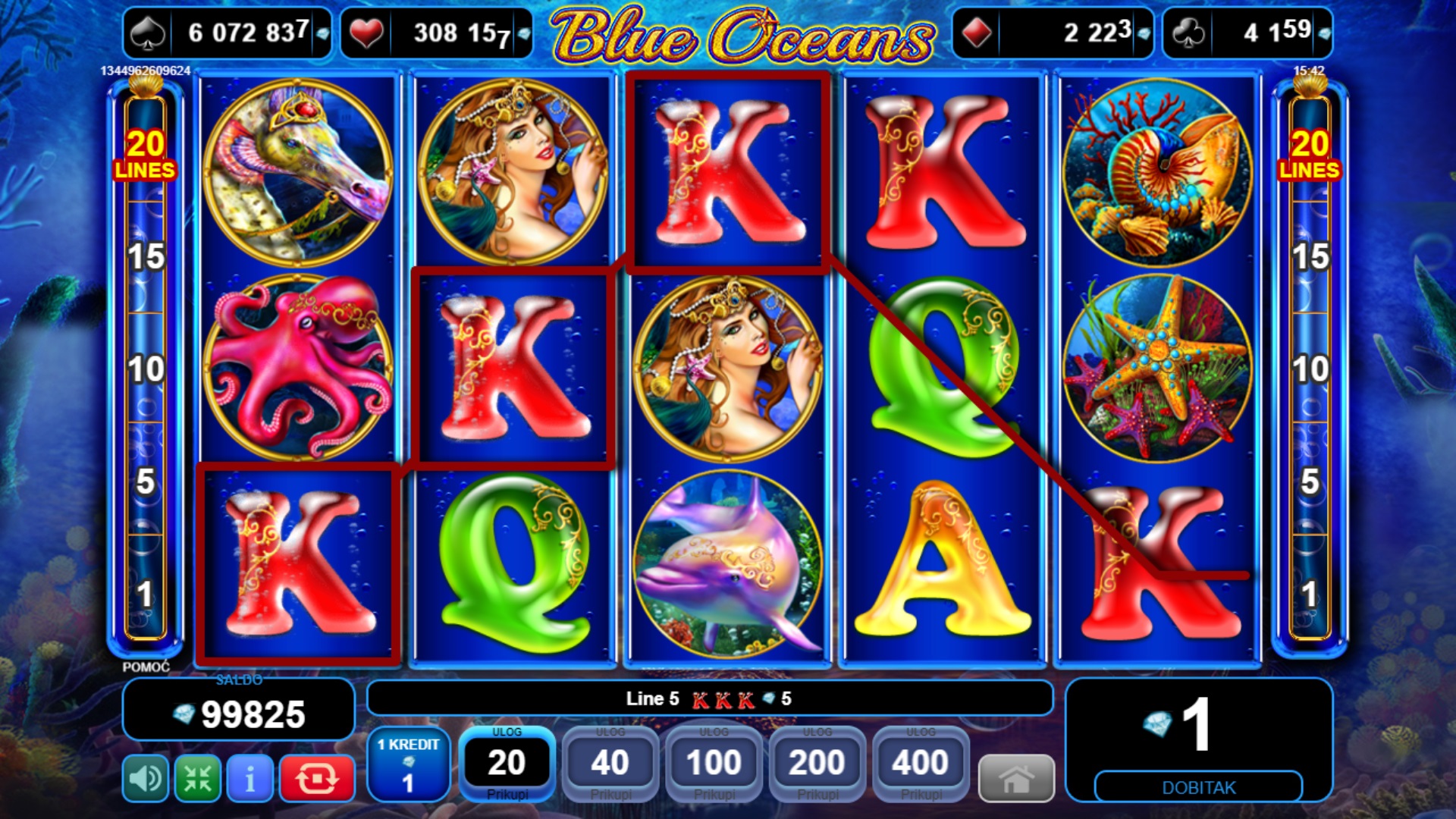1456x819 pixels.
Task: Click the seahorse symbol on reel one
Action: tap(297, 173)
